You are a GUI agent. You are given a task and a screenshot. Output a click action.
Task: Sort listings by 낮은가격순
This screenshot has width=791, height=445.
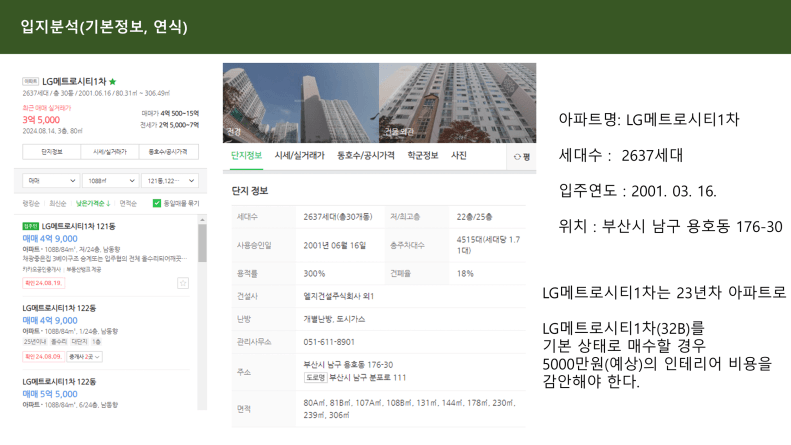(93, 203)
